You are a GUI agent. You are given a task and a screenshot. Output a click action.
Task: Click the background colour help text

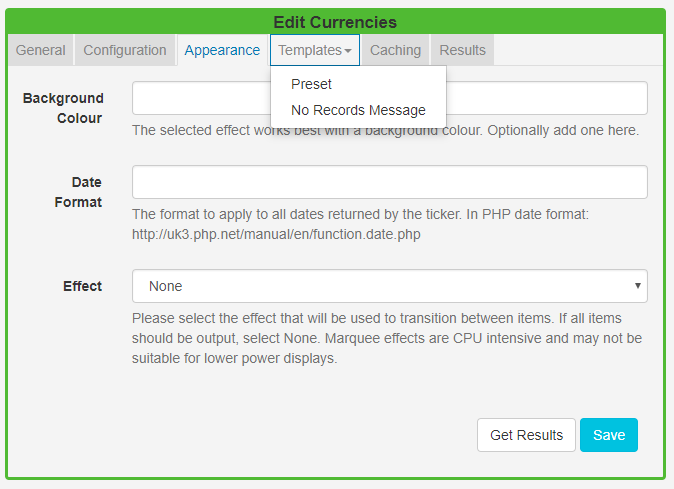pyautogui.click(x=385, y=130)
